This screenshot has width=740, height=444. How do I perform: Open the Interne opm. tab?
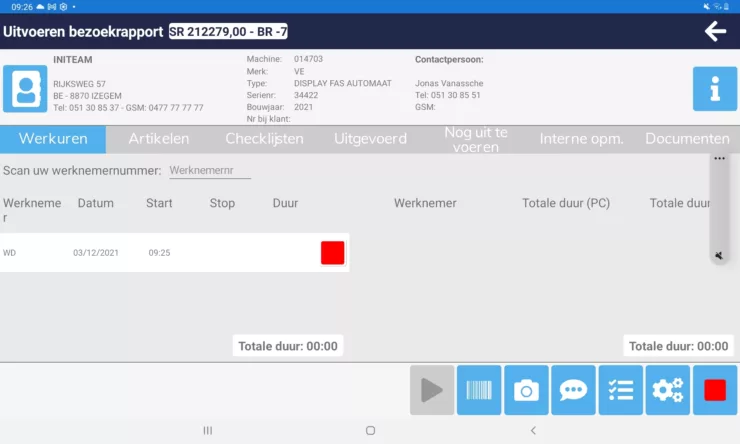pos(581,139)
